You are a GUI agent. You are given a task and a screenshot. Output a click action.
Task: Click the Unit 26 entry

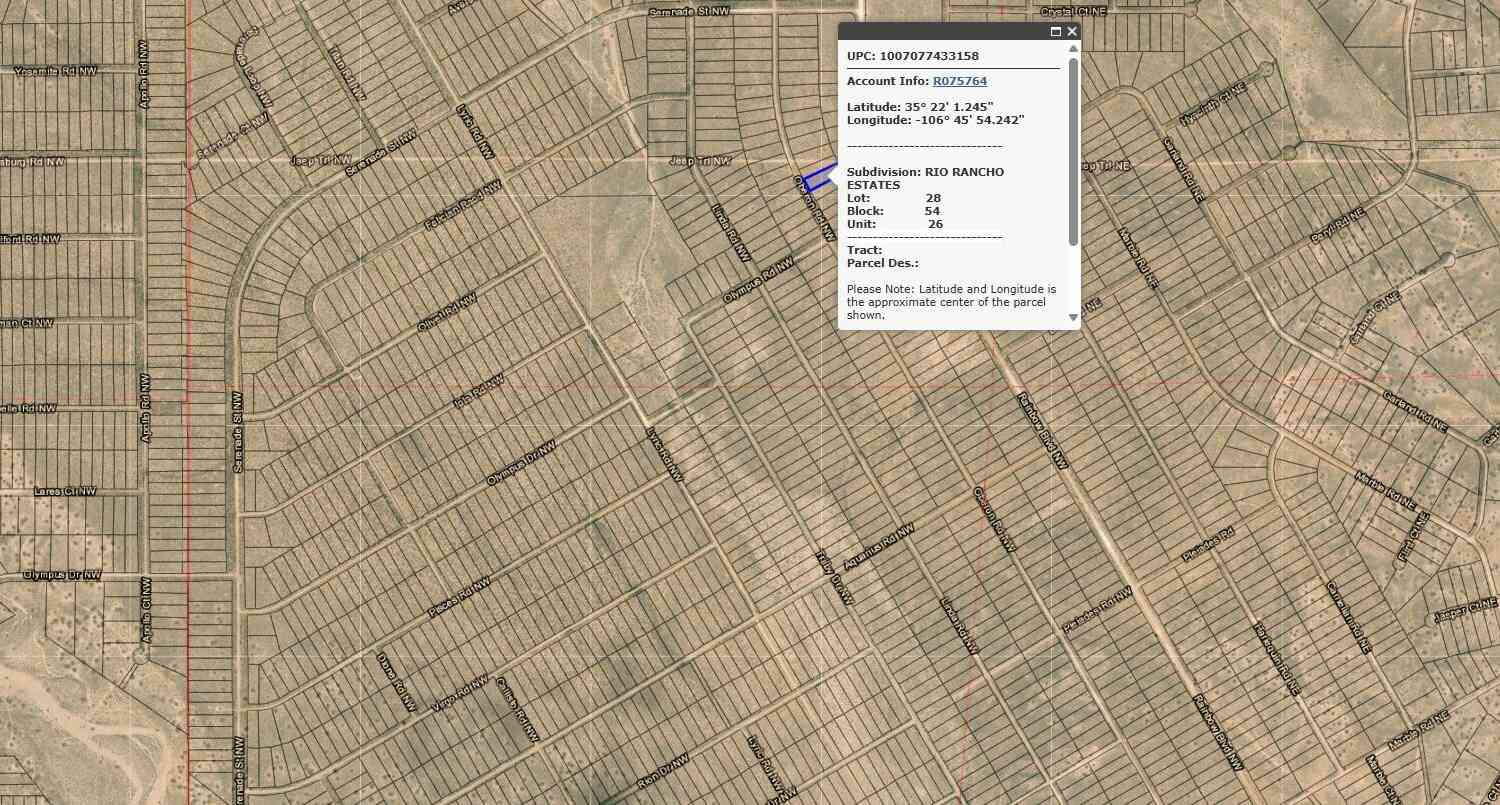895,224
